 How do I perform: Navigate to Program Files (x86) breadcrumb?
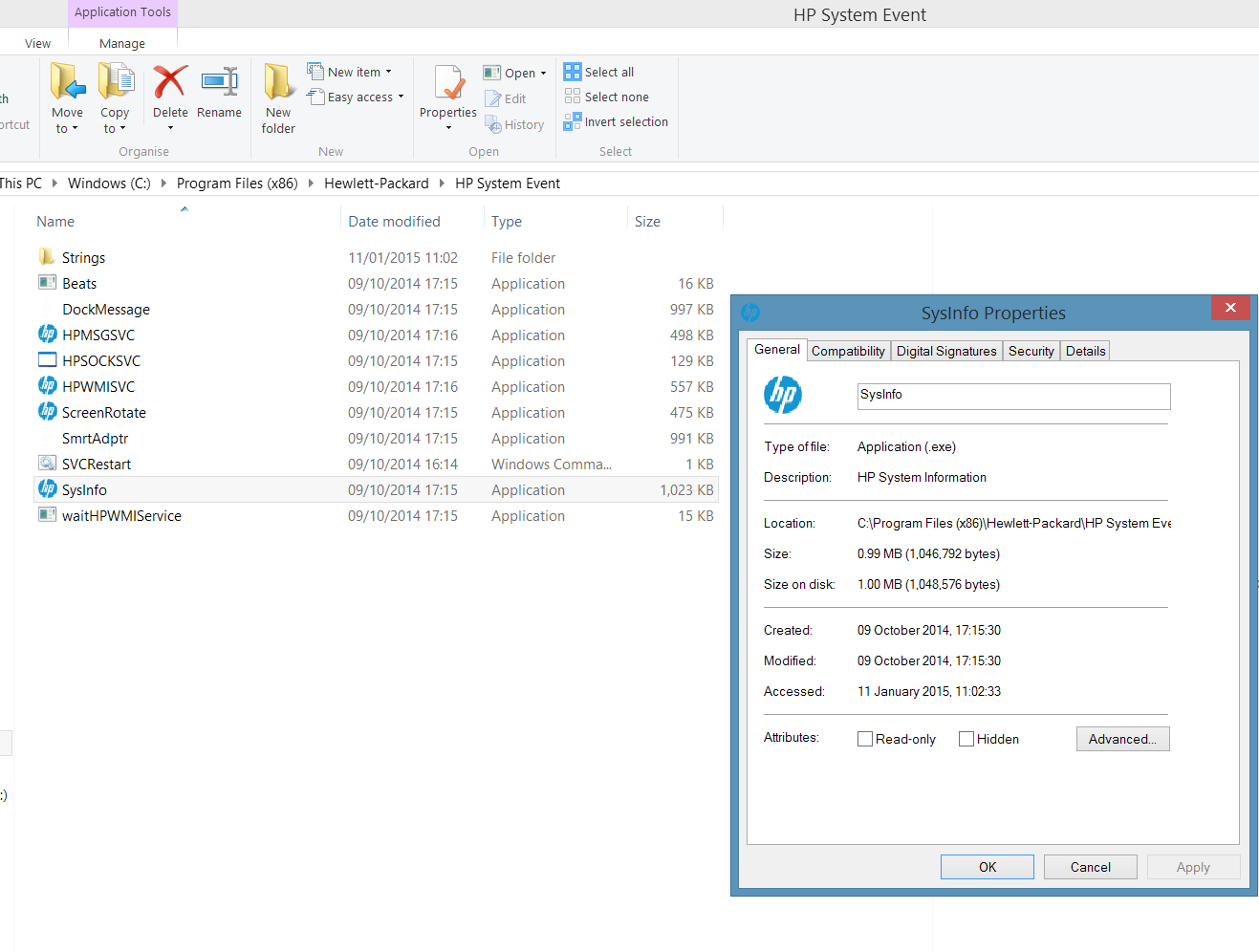point(237,183)
